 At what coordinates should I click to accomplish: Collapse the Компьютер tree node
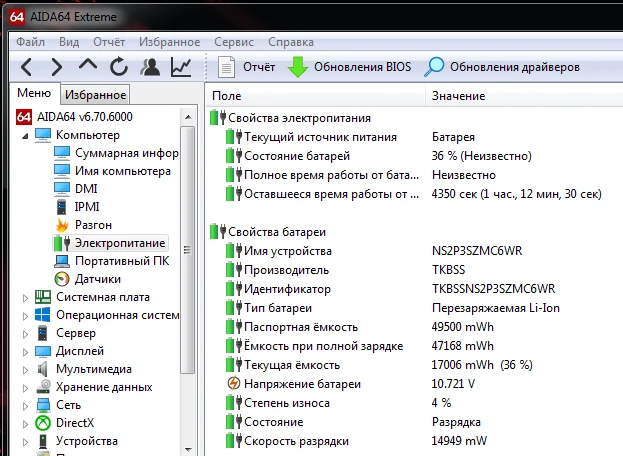pyautogui.click(x=25, y=136)
